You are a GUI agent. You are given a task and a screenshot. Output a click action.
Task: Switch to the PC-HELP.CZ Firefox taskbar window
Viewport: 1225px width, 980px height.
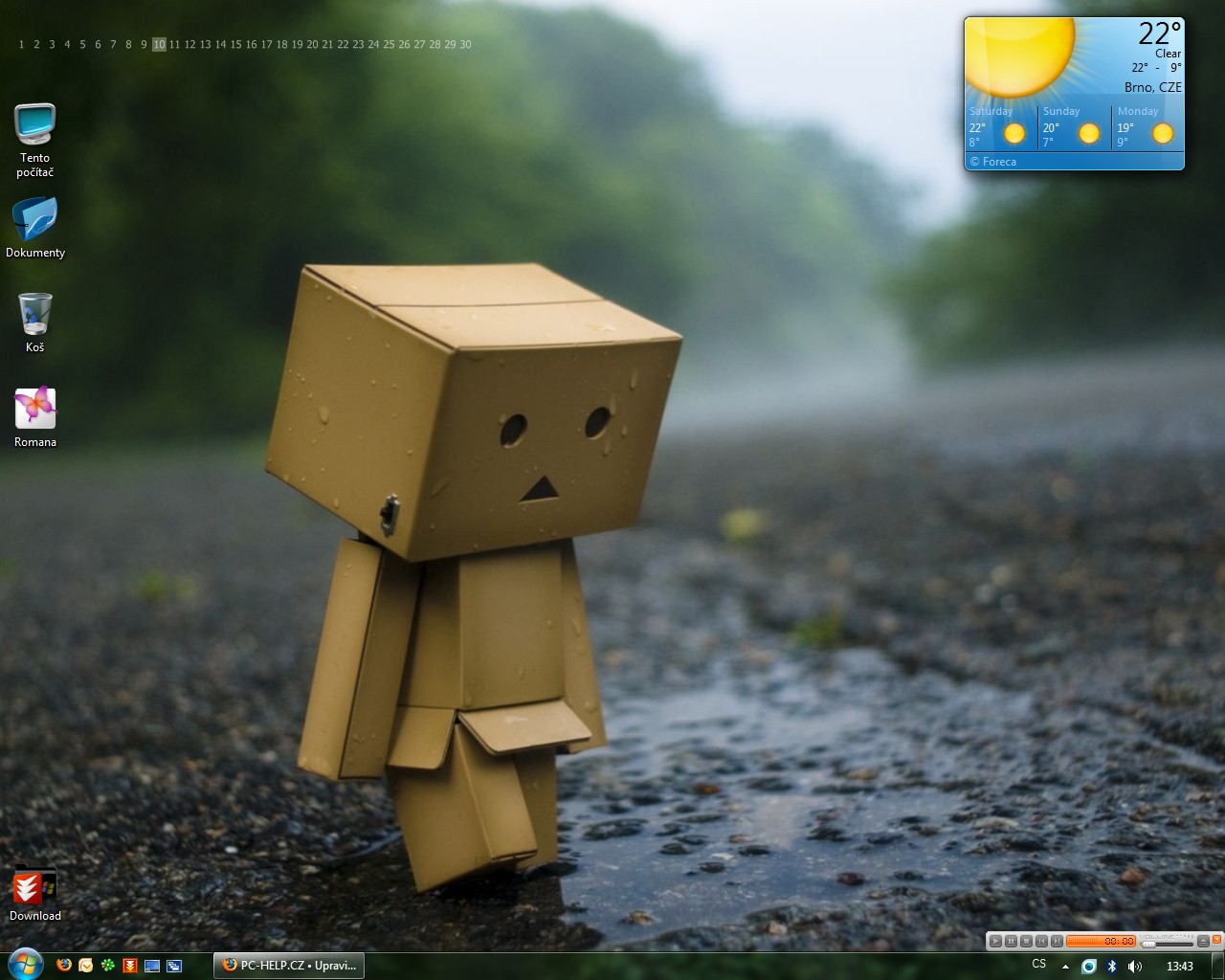[x=289, y=966]
